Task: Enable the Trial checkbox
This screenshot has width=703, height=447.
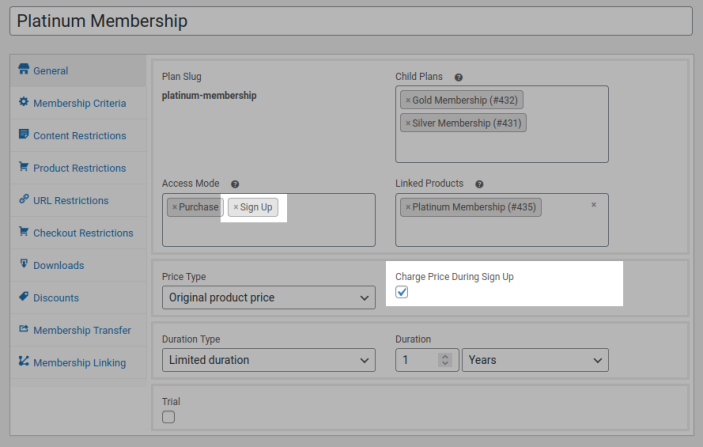Action: click(169, 417)
